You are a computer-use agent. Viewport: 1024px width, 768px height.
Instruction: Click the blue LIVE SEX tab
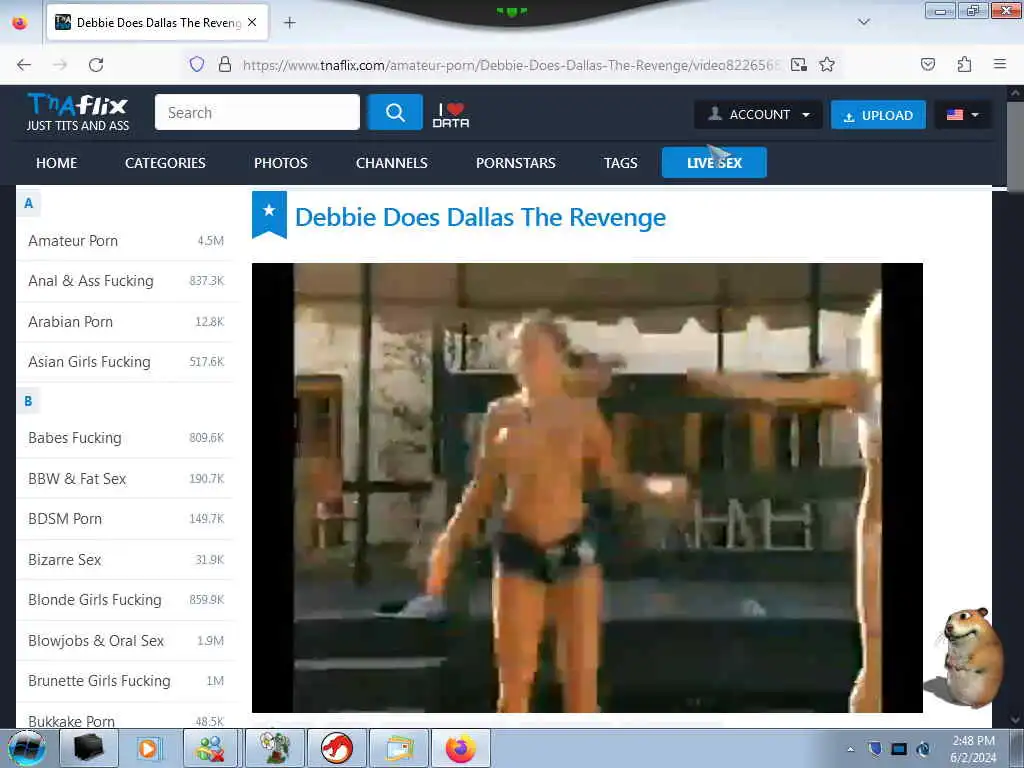click(x=714, y=163)
